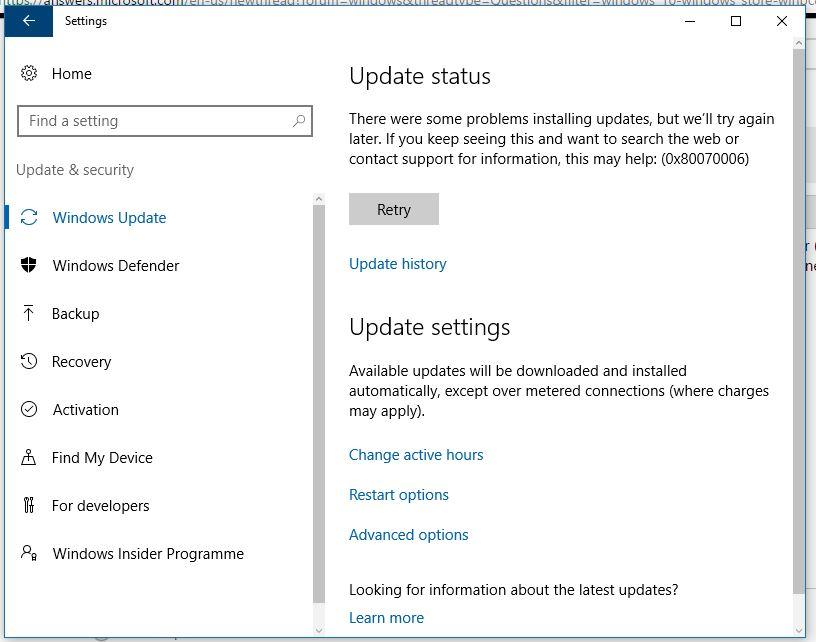The height and width of the screenshot is (642, 816).
Task: Click the Home gear icon
Action: pos(29,73)
